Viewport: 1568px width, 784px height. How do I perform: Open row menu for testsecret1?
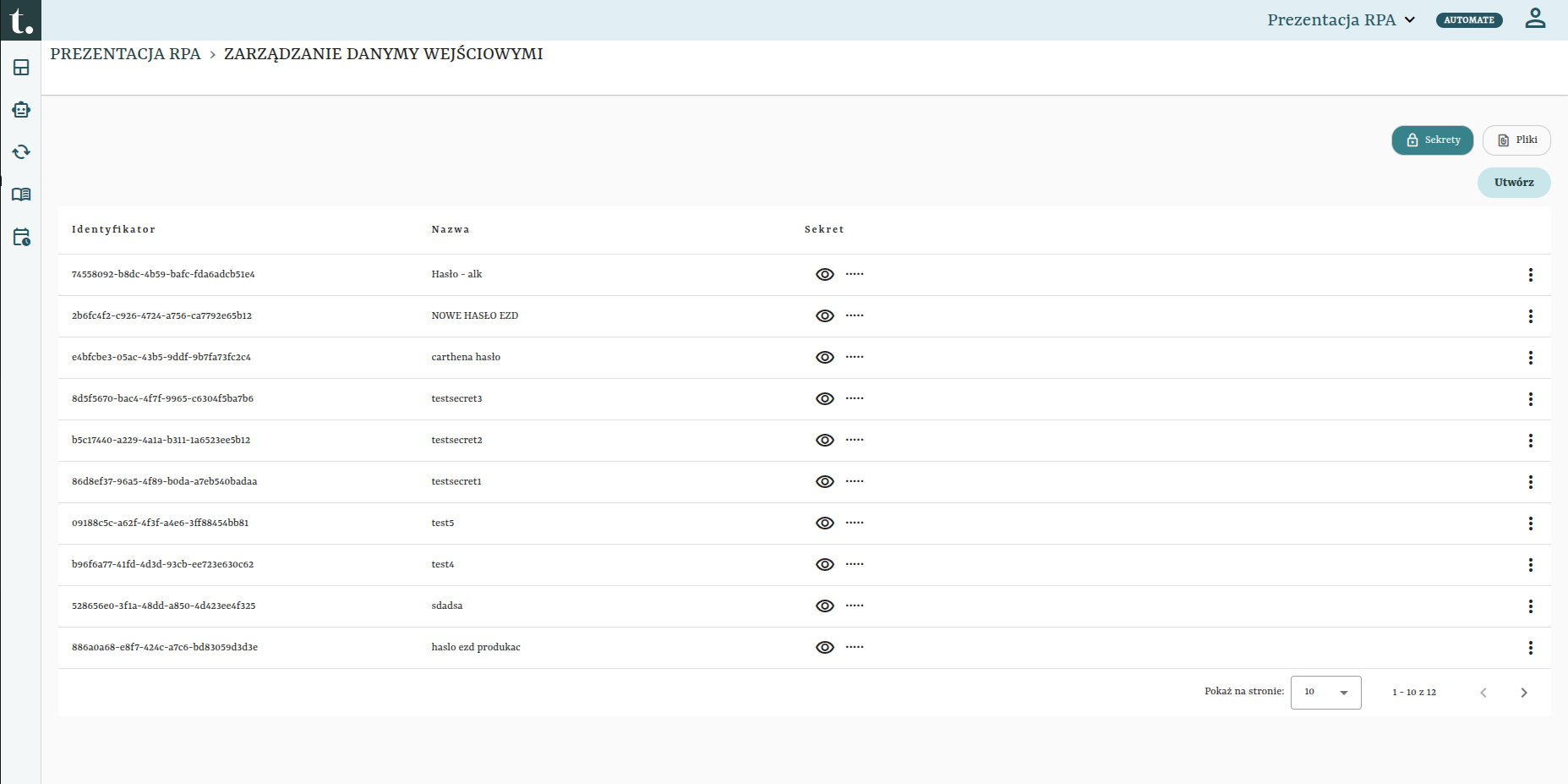[x=1530, y=482]
